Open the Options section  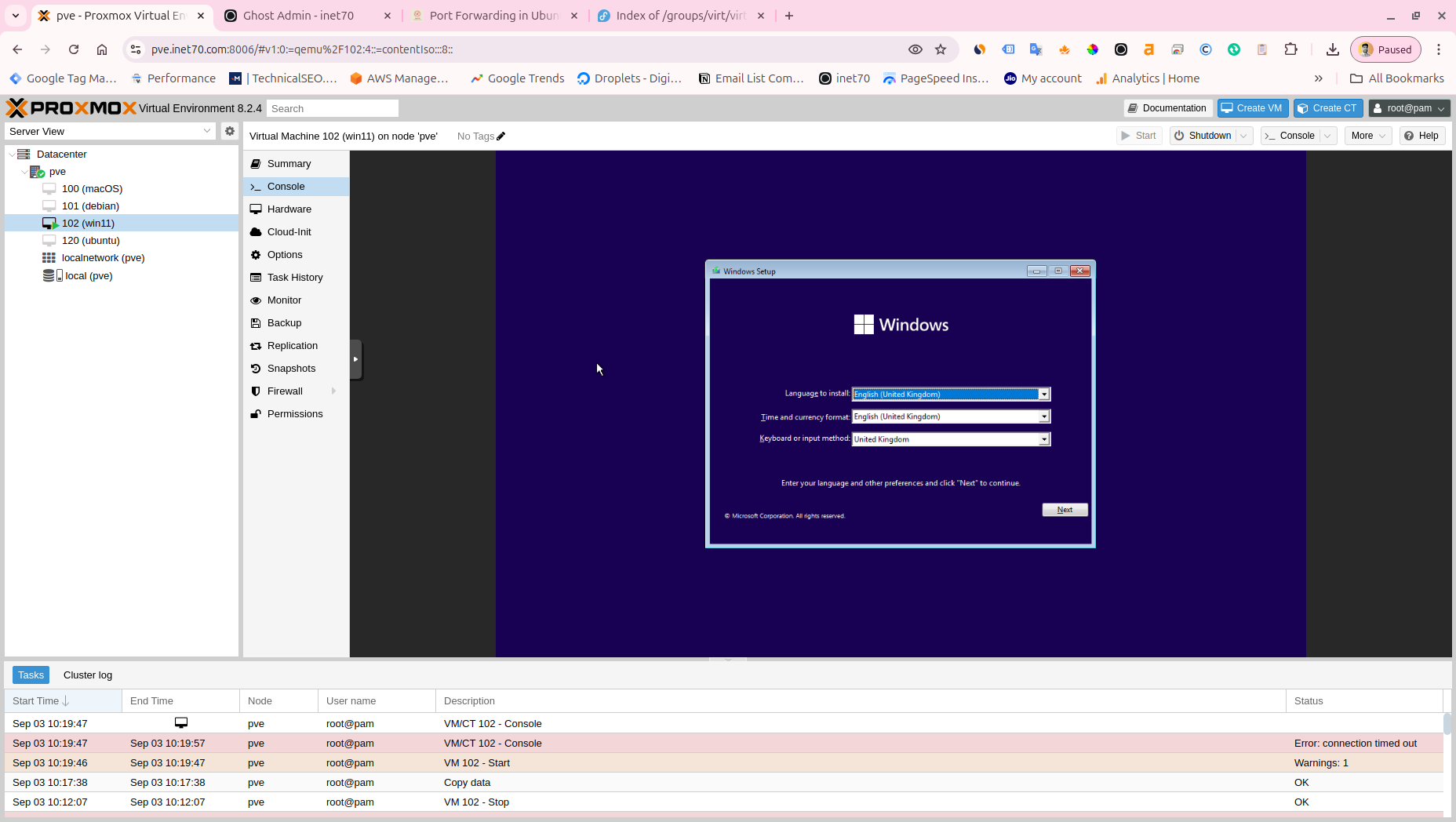296,255
